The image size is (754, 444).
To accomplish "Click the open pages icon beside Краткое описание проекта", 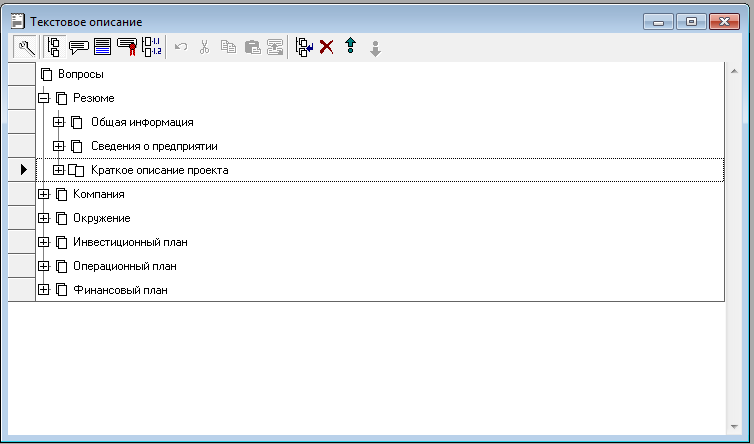I will (76, 170).
